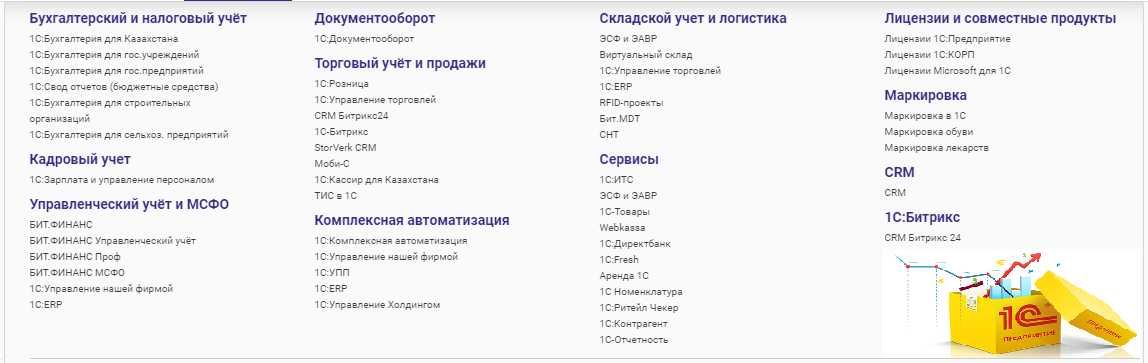This screenshot has height=363, width=1148.
Task: Open the 1С:УПП link
Action: click(x=331, y=273)
